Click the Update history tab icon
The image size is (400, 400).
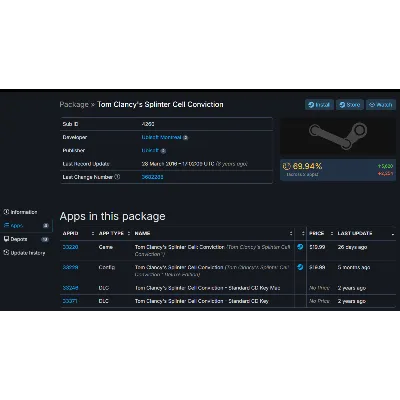point(6,252)
